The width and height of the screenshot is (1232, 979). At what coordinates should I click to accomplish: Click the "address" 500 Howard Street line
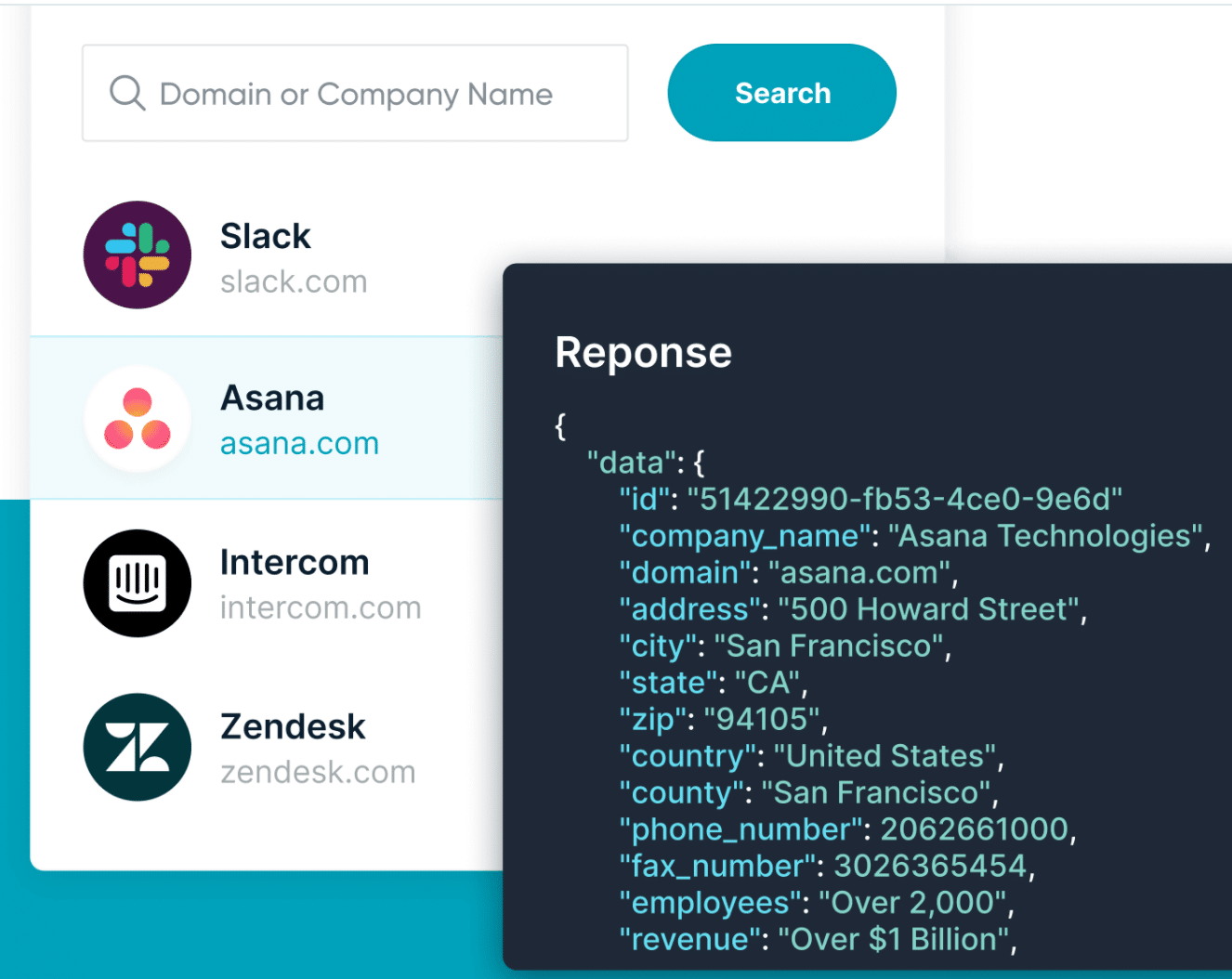(853, 609)
